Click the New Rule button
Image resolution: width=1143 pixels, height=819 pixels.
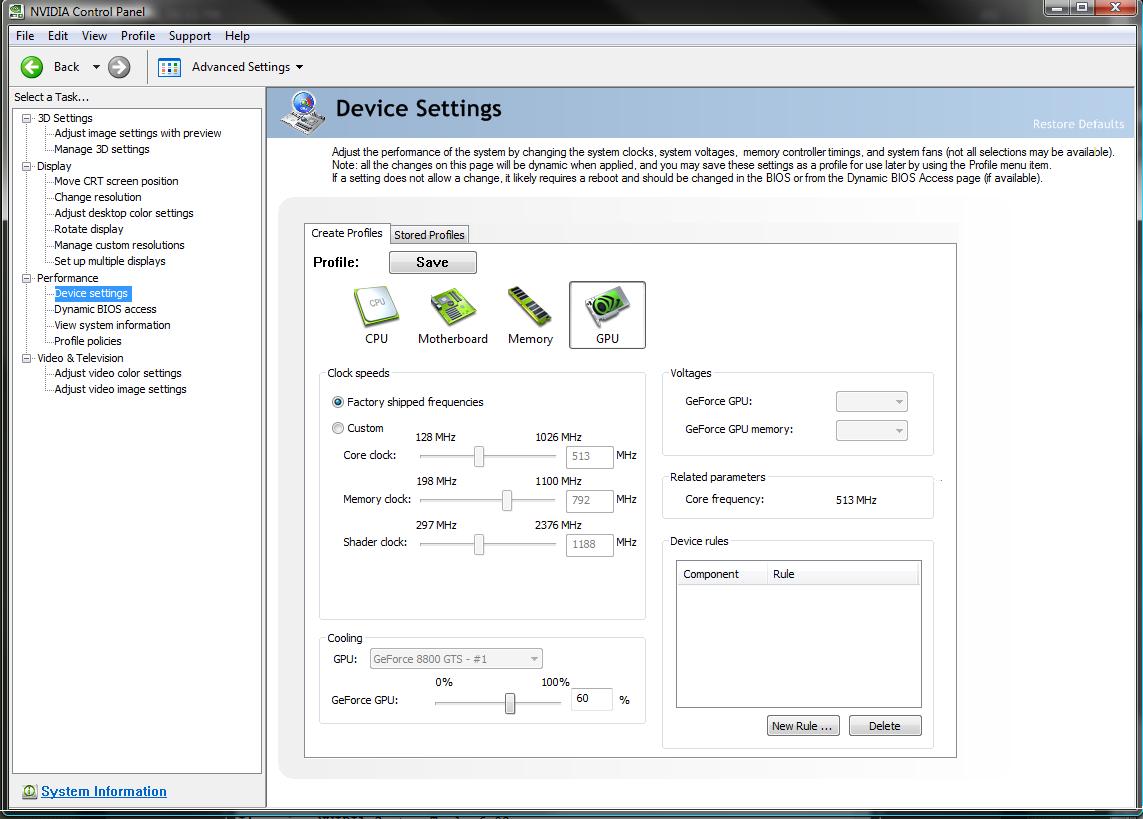(803, 726)
